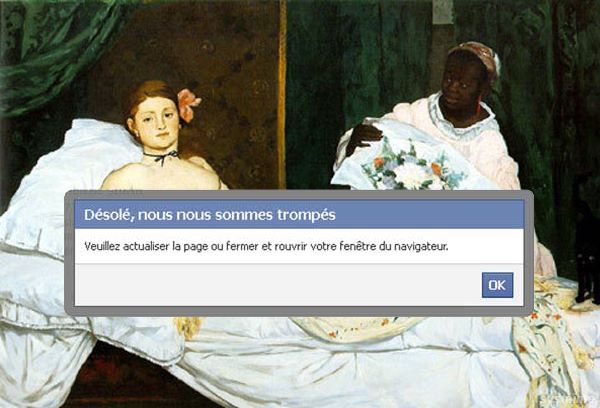The height and width of the screenshot is (408, 600).
Task: Click the dialog's translucent gray border
Action: 299,195
